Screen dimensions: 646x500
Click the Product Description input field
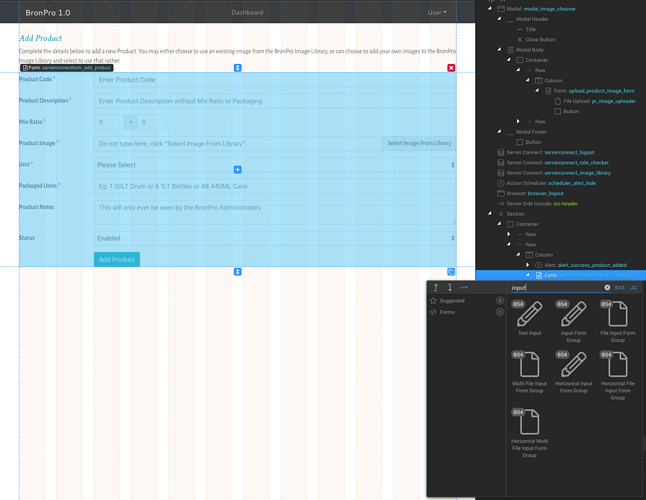275,101
